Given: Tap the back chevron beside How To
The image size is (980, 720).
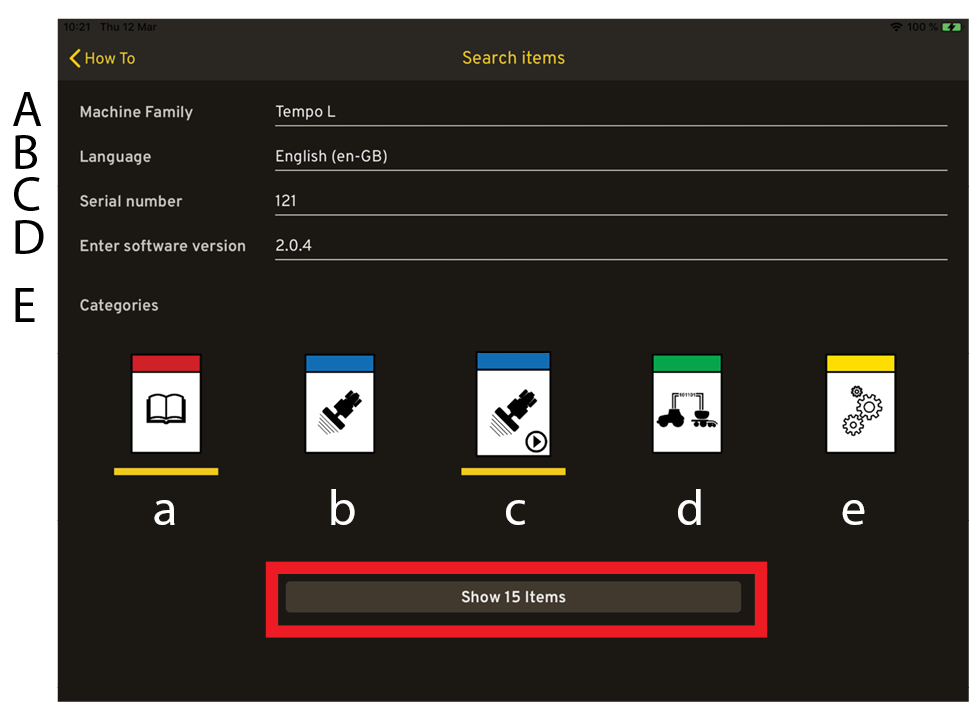Looking at the screenshot, I should (x=75, y=59).
